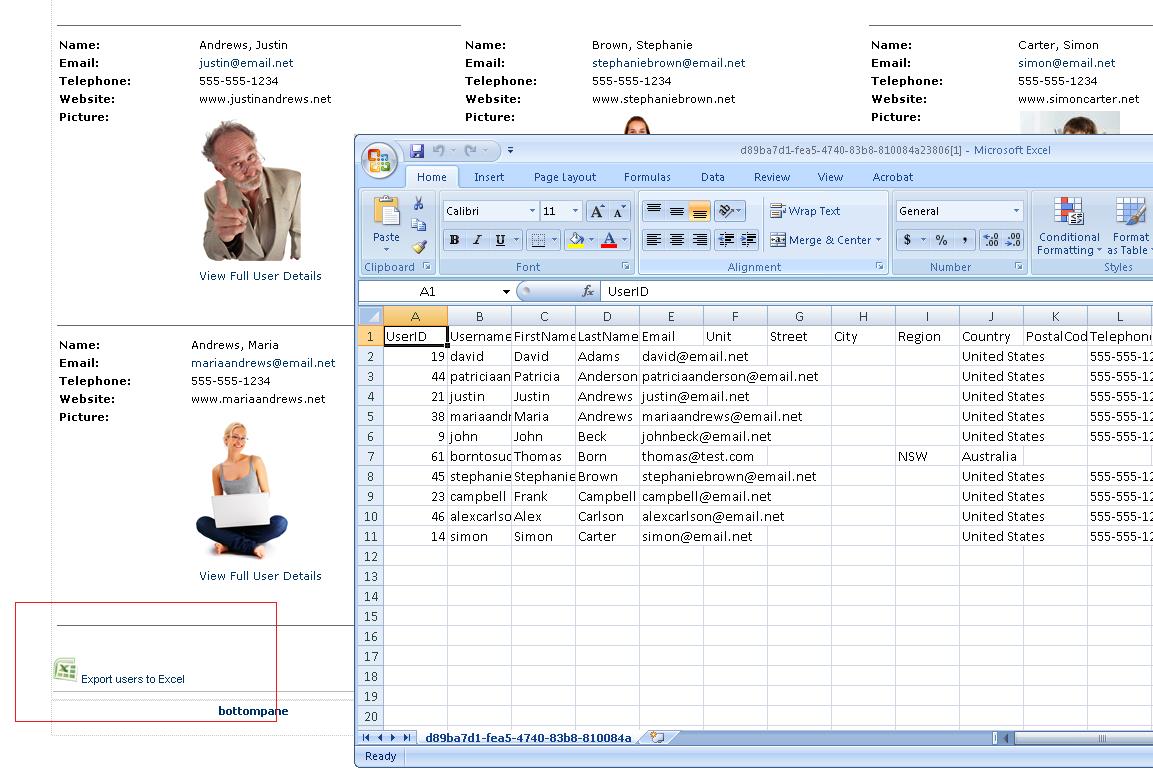Open the Data ribbon tab
Screen dimensions: 1153x771
coord(713,177)
